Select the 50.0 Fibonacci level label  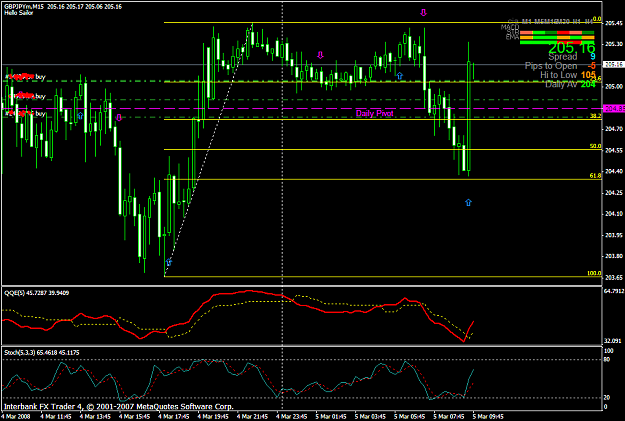(596, 146)
